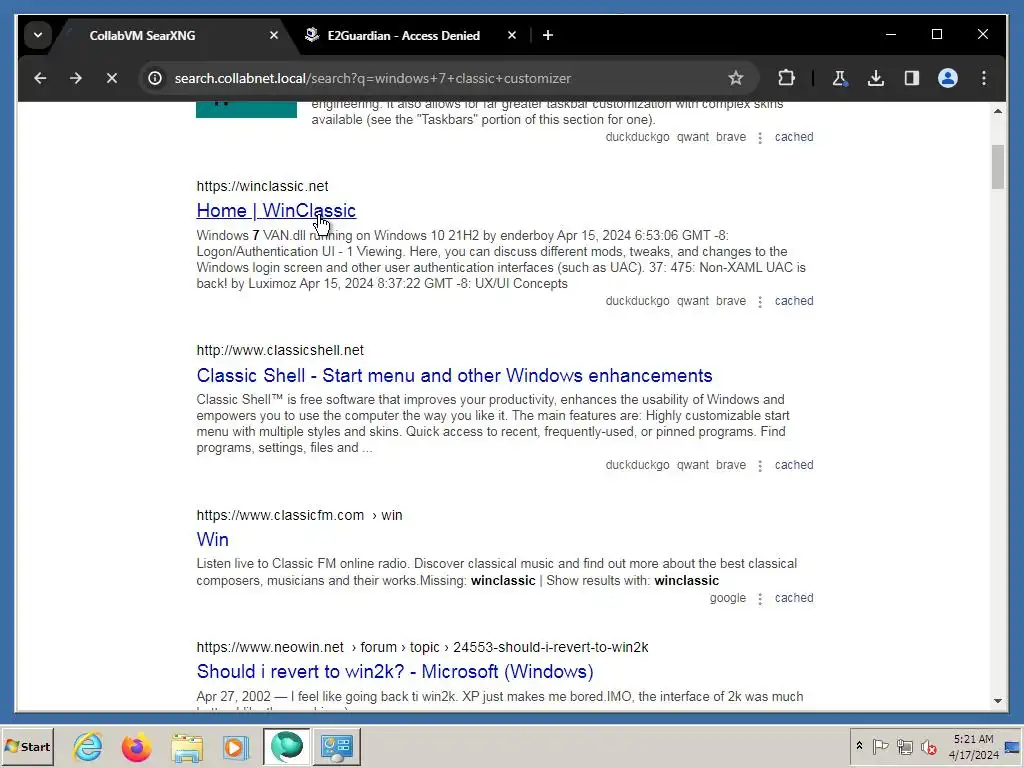The image size is (1024, 768).
Task: Click qwant engine under Classic Shell result
Action: click(693, 465)
